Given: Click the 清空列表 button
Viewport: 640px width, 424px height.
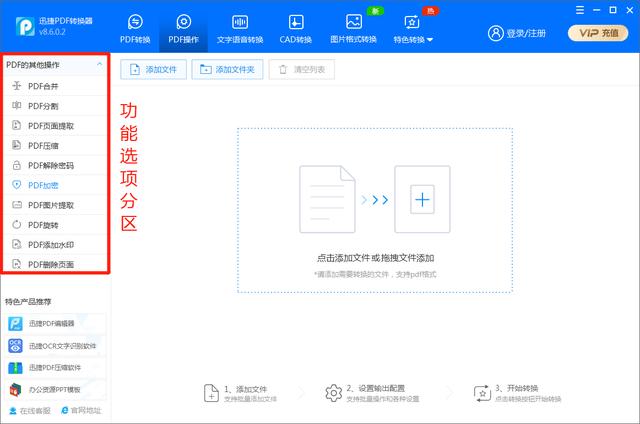Looking at the screenshot, I should pos(302,69).
